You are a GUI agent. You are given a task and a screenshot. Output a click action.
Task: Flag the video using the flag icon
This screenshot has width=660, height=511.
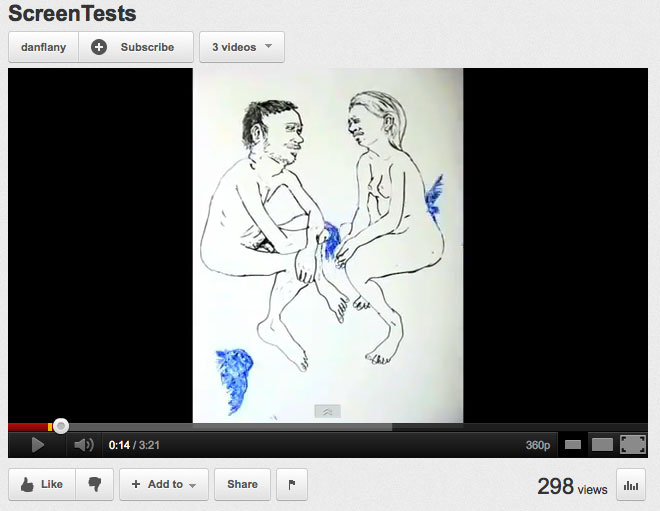click(x=292, y=484)
